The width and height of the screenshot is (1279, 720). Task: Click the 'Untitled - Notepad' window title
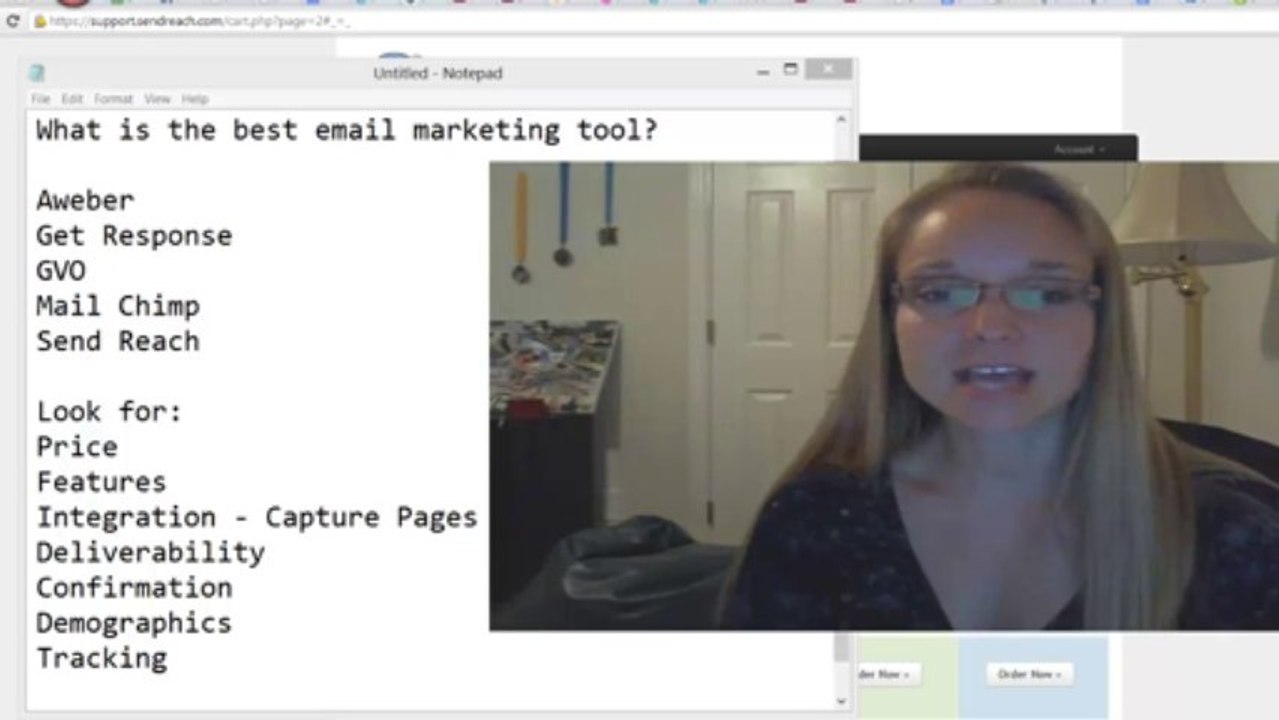(x=438, y=73)
